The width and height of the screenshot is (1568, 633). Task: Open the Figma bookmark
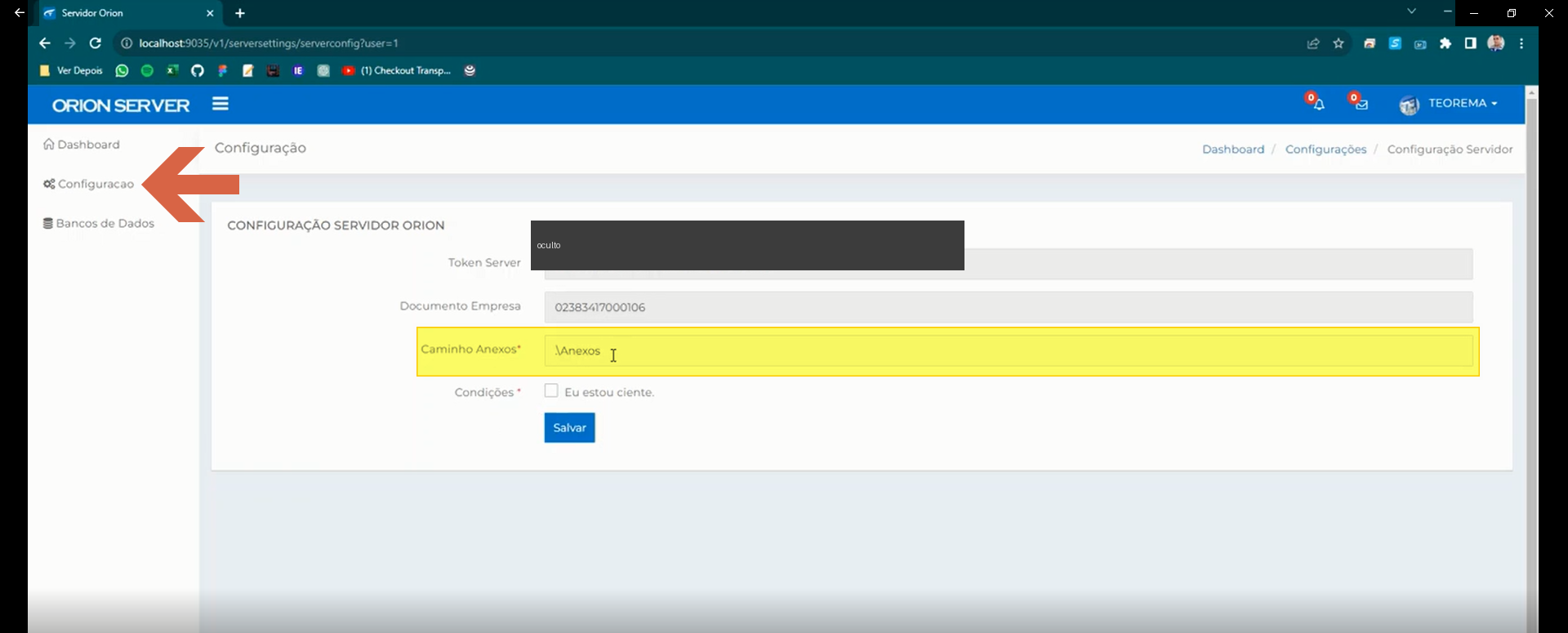click(222, 70)
